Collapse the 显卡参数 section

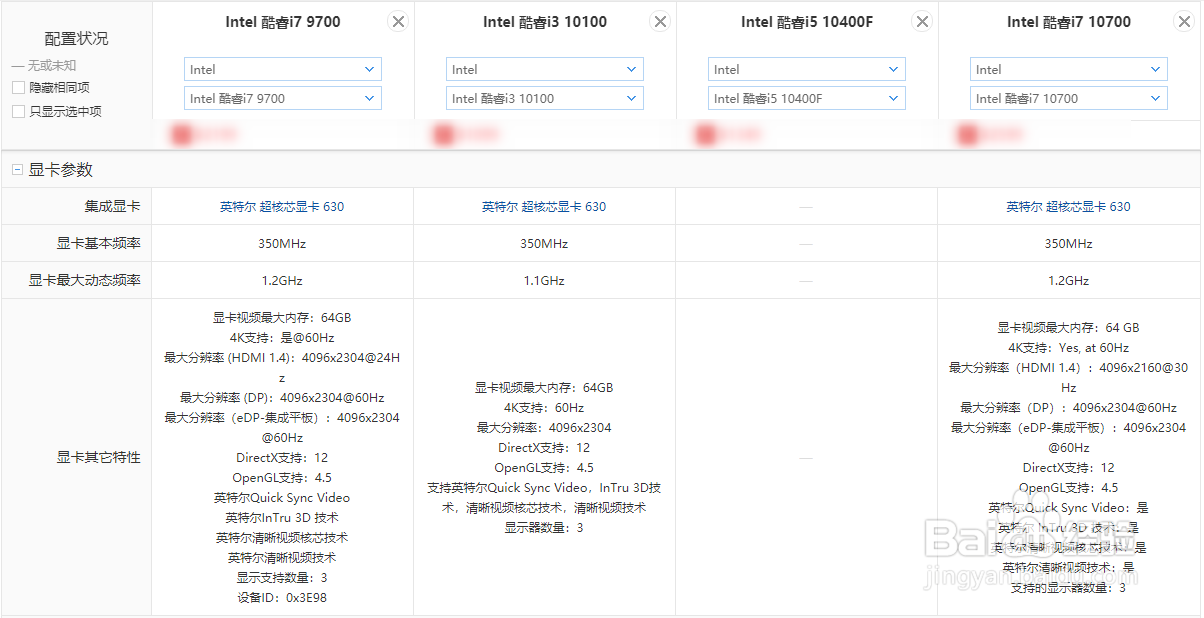(x=17, y=170)
